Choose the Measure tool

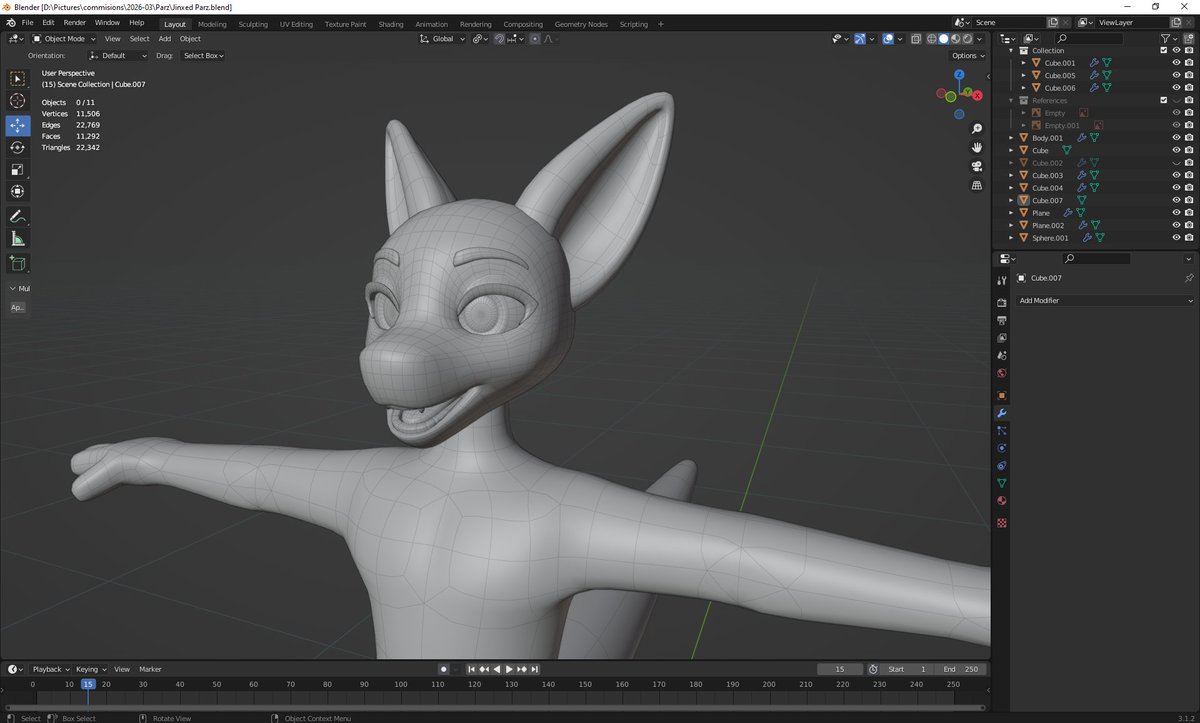18,238
